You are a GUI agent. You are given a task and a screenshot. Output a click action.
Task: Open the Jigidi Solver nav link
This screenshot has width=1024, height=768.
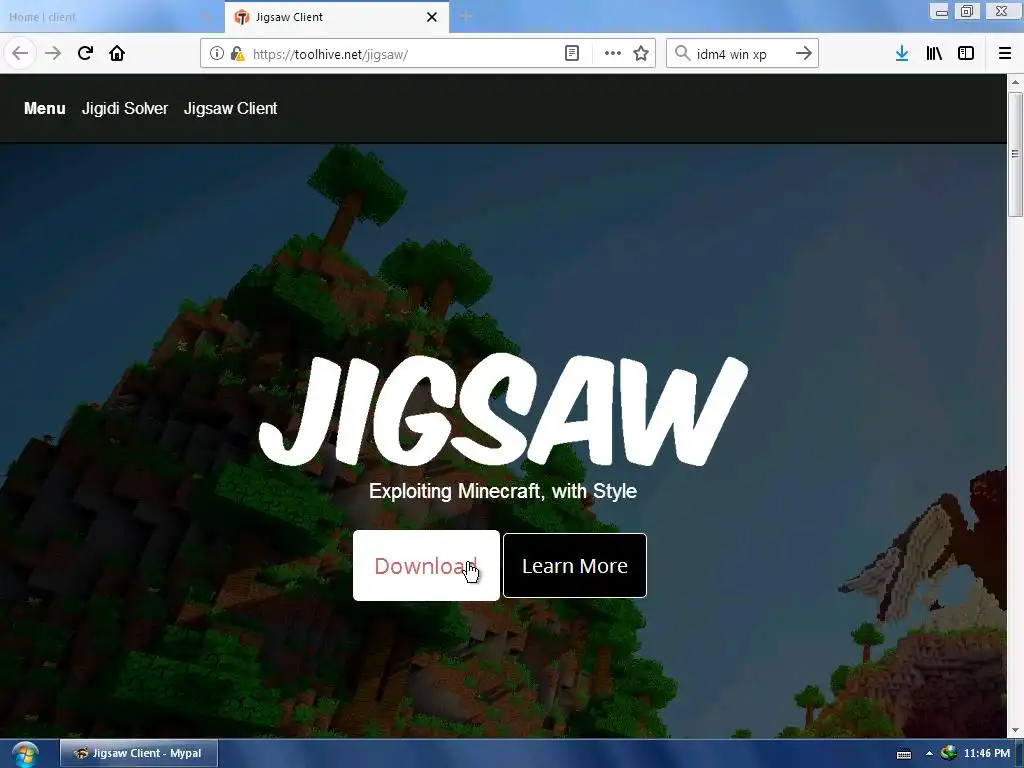point(125,108)
